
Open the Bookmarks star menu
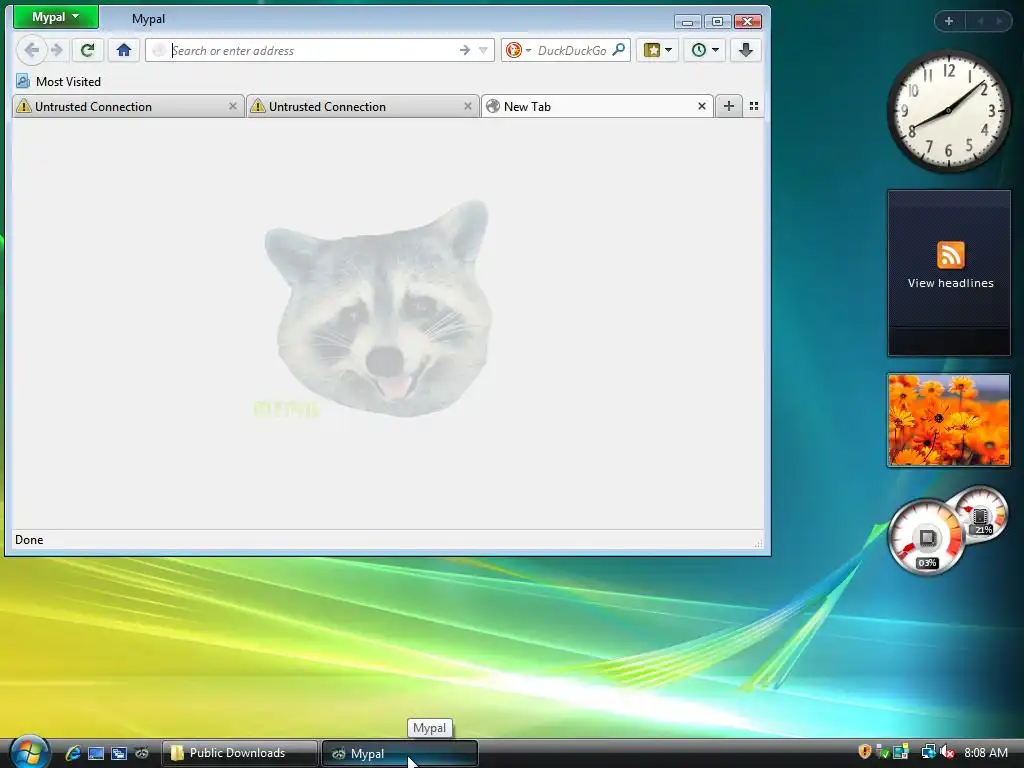[658, 50]
